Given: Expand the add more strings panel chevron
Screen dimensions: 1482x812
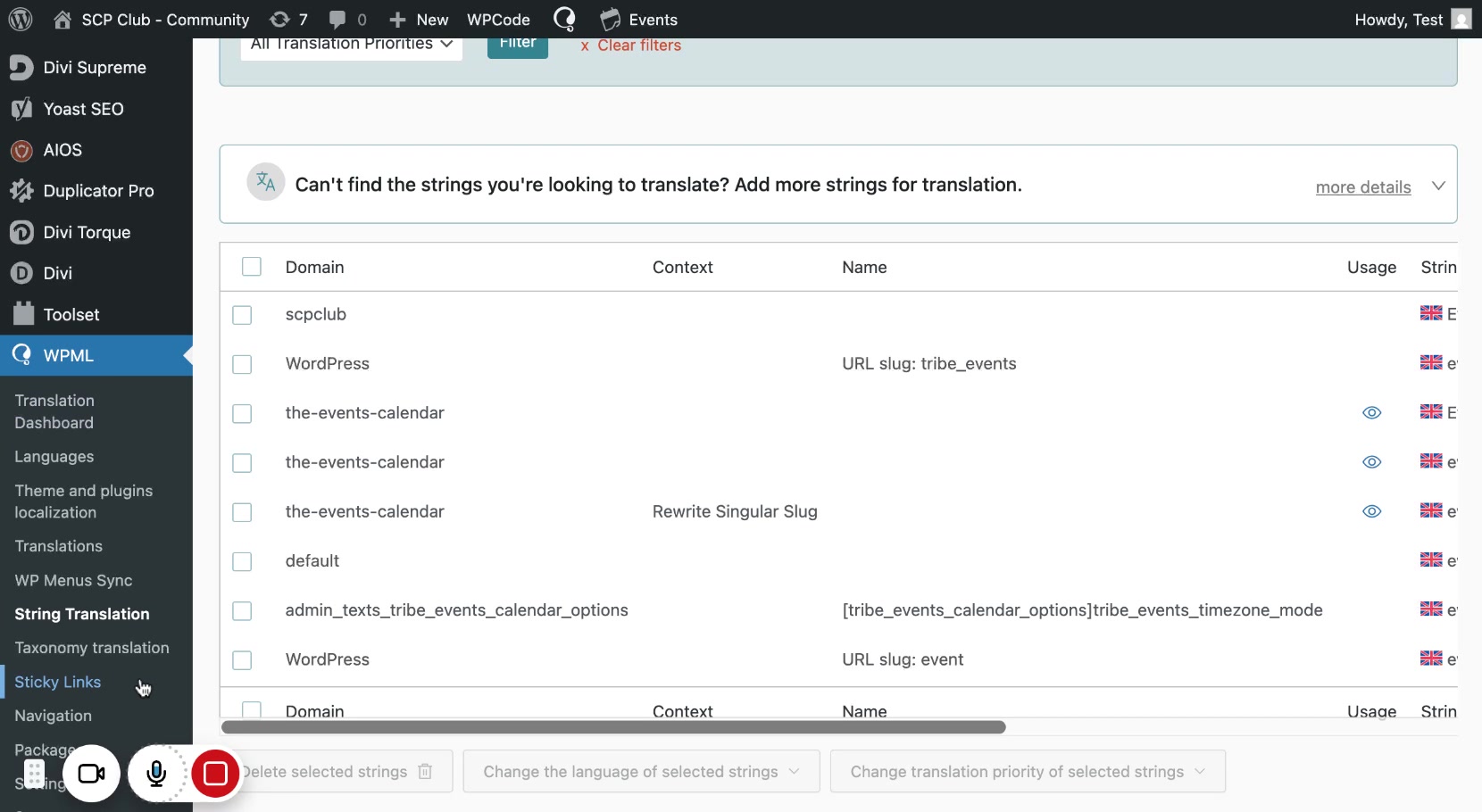Looking at the screenshot, I should pos(1438,186).
